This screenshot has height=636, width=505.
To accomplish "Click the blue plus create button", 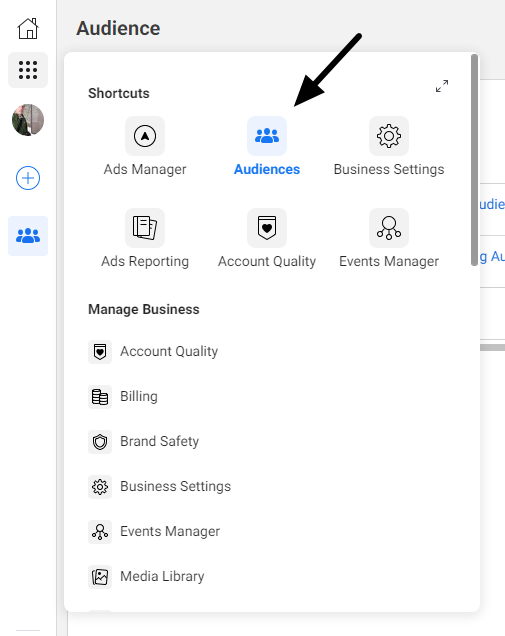I will pyautogui.click(x=28, y=178).
